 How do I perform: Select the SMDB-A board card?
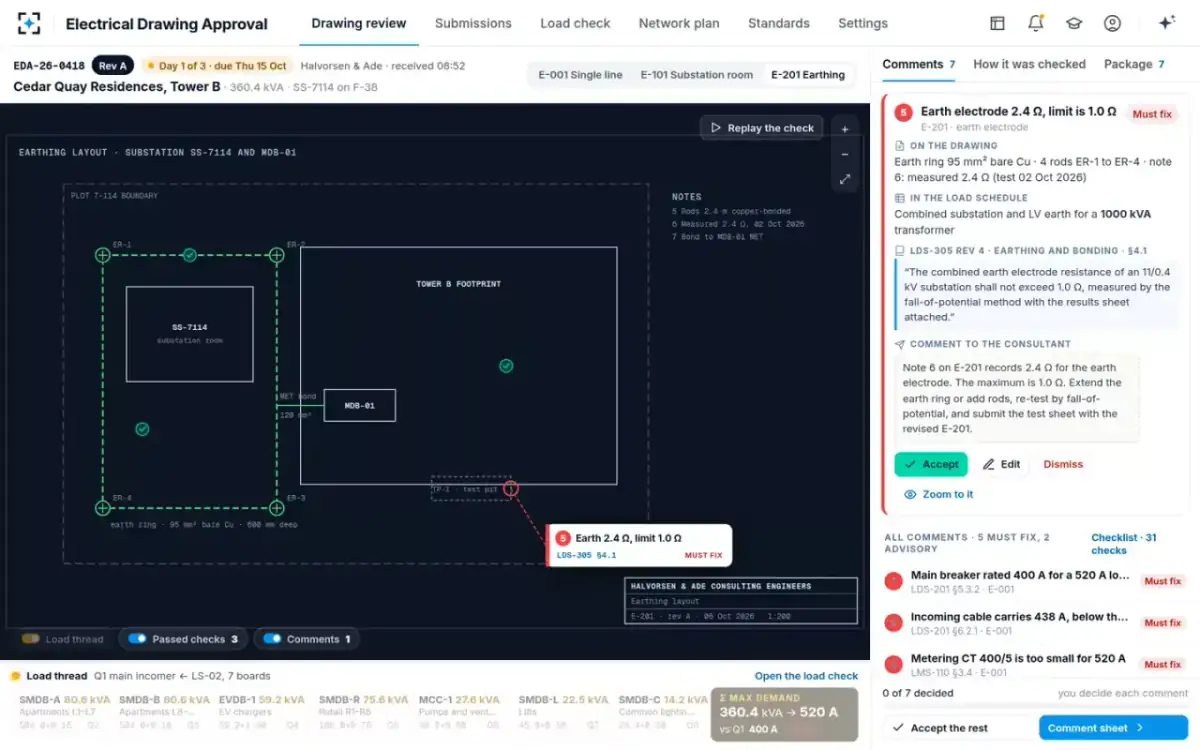coord(64,713)
